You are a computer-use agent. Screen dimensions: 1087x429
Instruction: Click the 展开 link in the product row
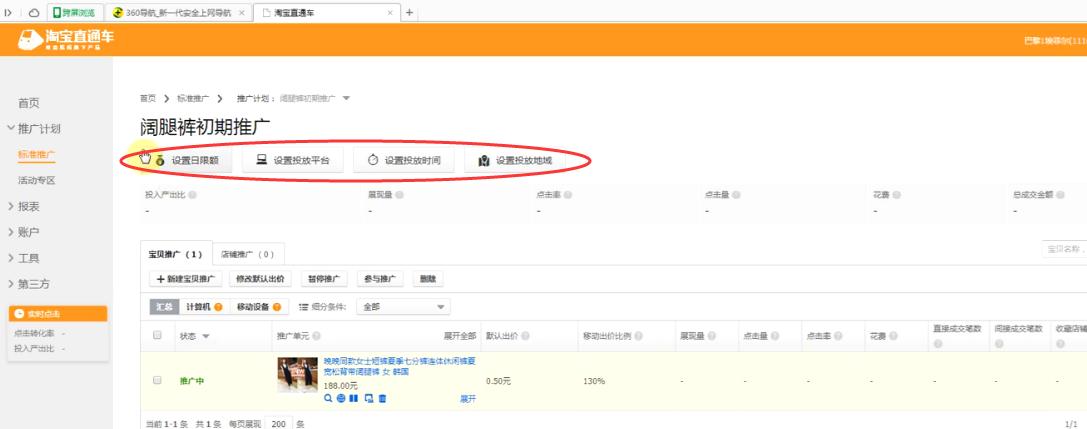click(x=468, y=399)
